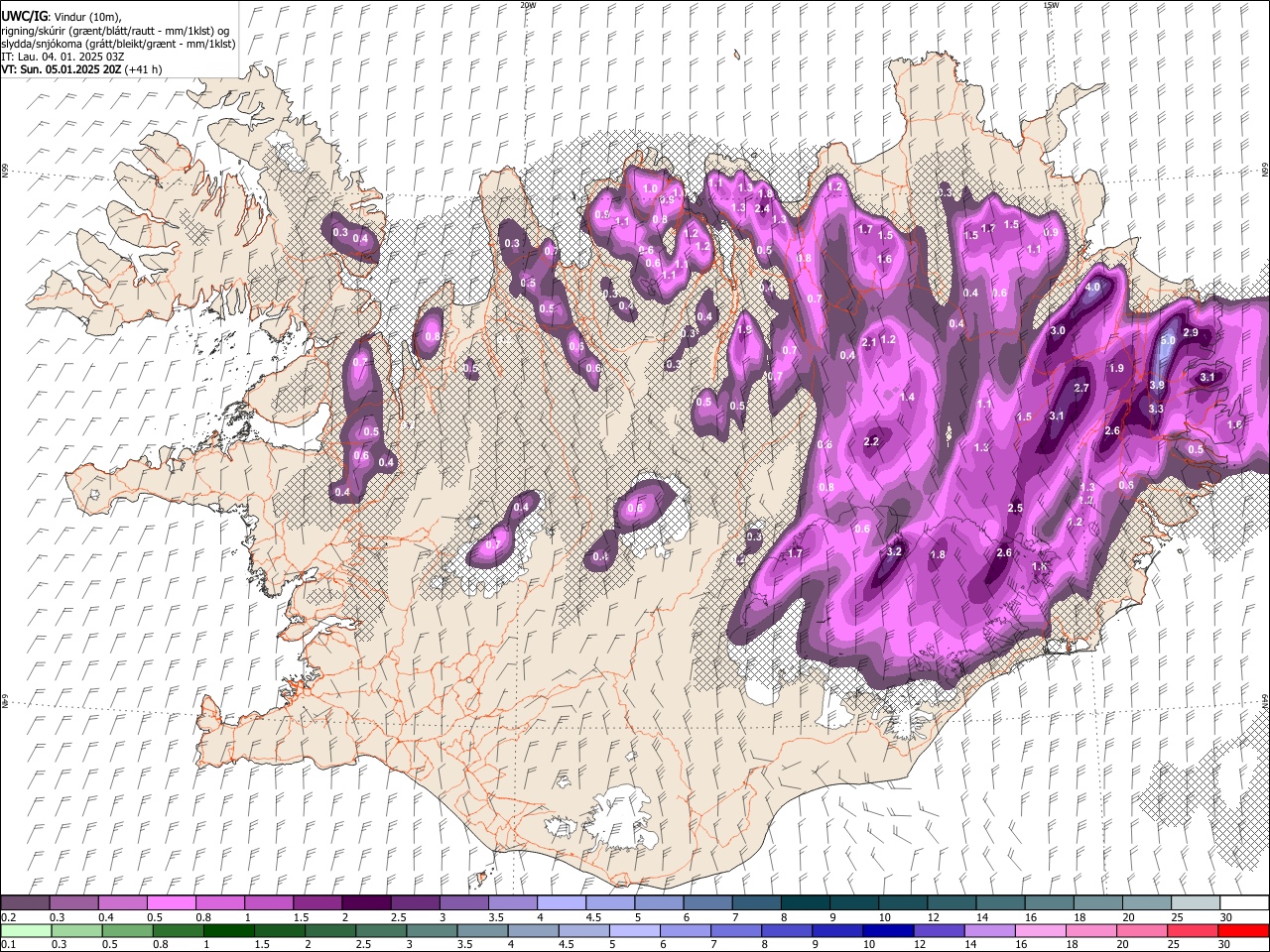The width and height of the screenshot is (1270, 952).
Task: Click the 1.0 value in north Iceland
Action: (x=651, y=187)
